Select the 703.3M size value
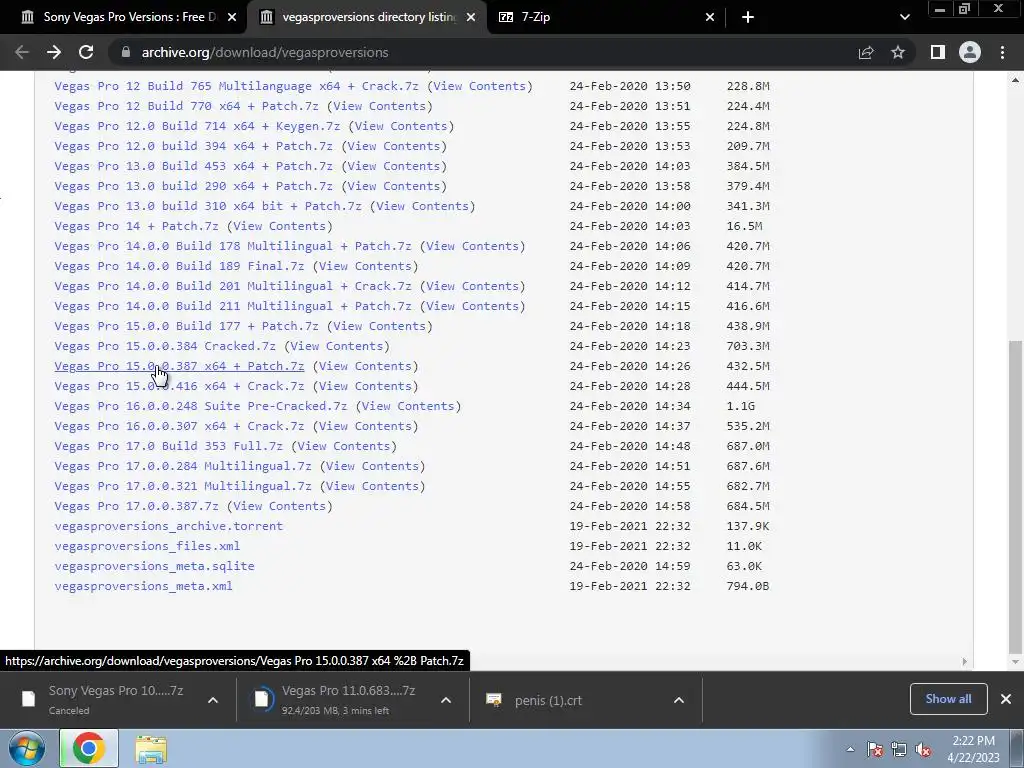Viewport: 1024px width, 768px height. (748, 346)
